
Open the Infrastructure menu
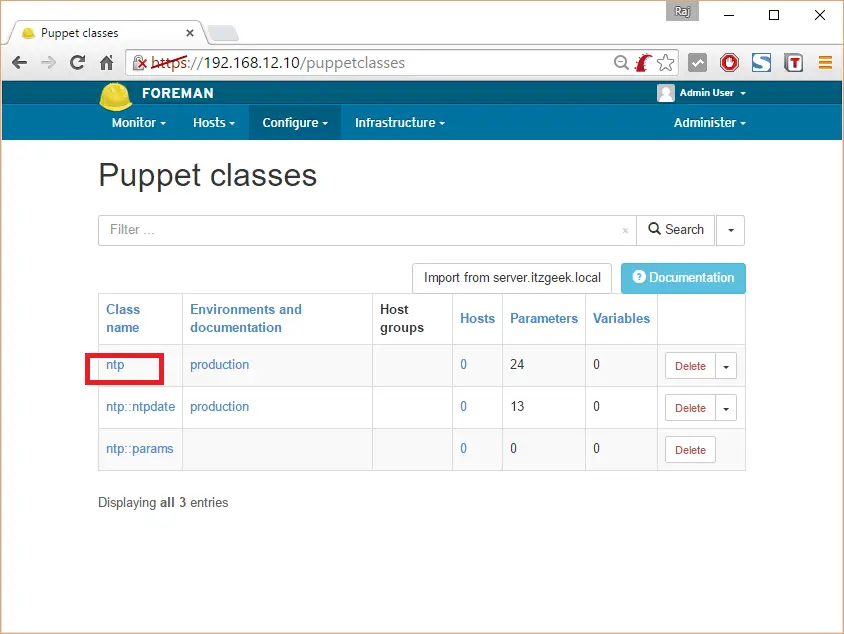pos(399,123)
